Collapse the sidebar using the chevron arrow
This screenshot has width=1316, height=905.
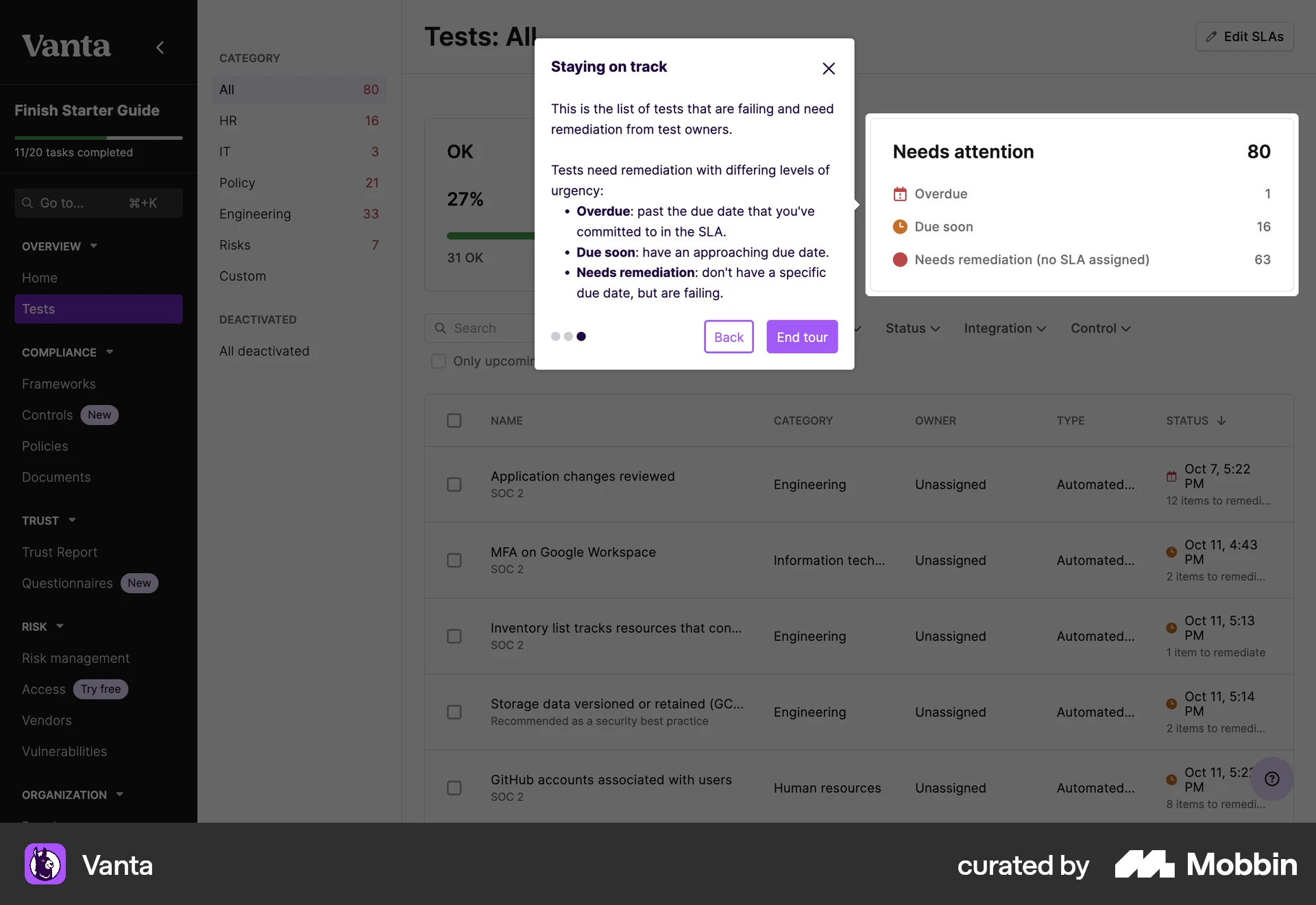click(x=160, y=47)
